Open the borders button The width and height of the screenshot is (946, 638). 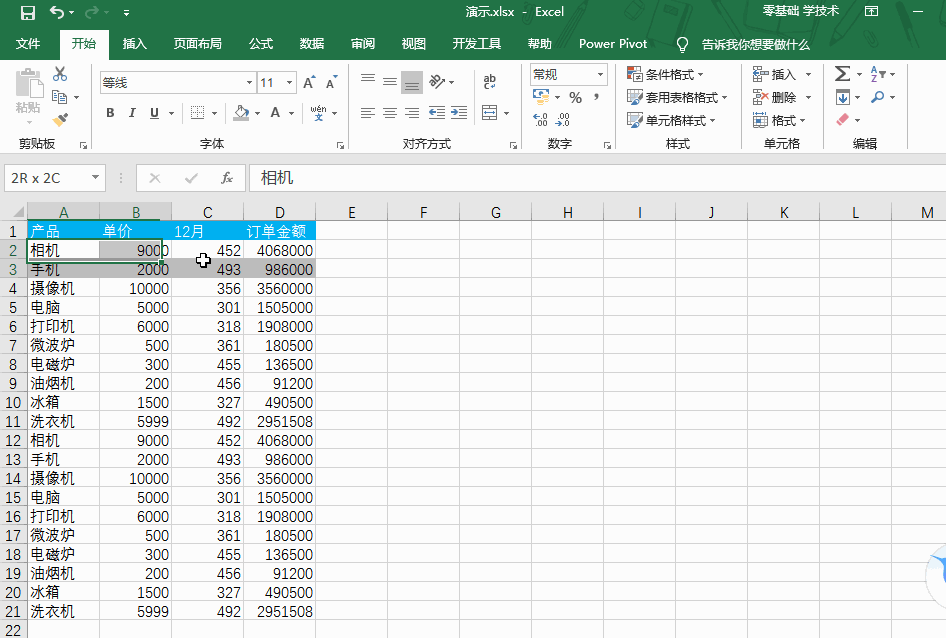(197, 113)
